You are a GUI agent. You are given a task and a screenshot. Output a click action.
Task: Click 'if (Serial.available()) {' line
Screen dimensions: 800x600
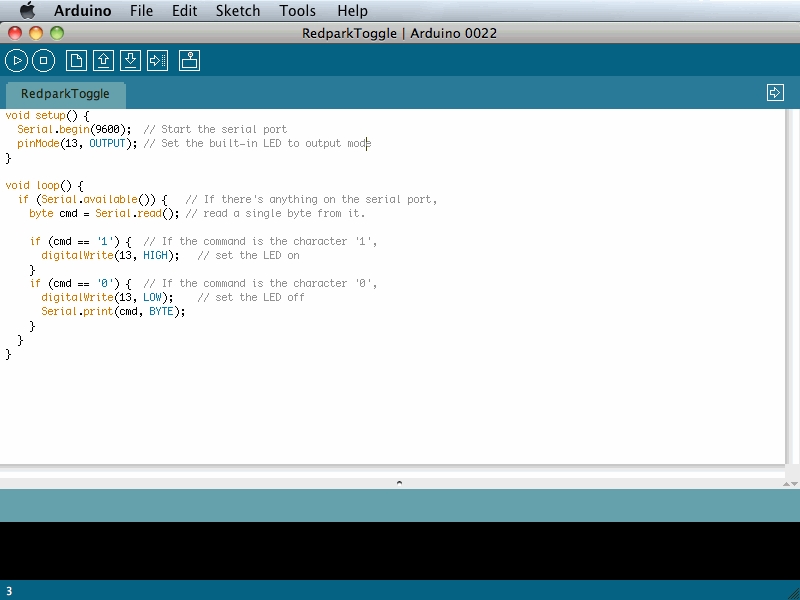[x=92, y=199]
